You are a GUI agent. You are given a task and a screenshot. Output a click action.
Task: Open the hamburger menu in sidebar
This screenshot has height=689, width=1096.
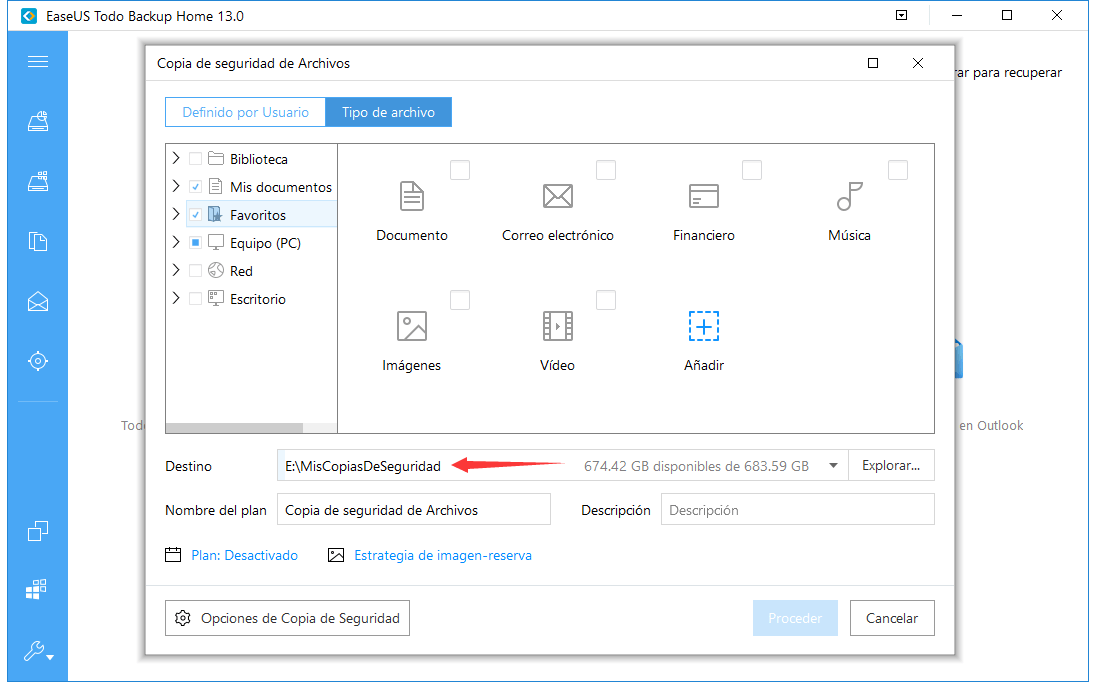[x=38, y=61]
